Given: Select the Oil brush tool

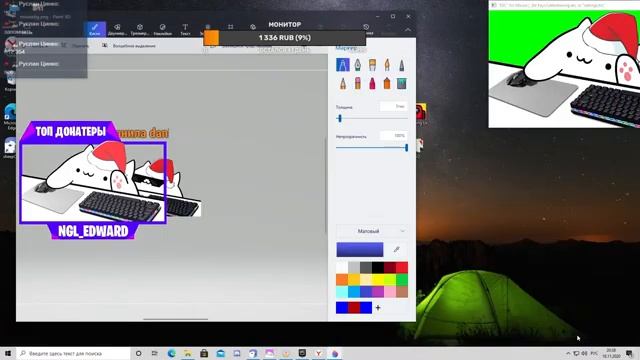Looking at the screenshot, I should coord(372,64).
